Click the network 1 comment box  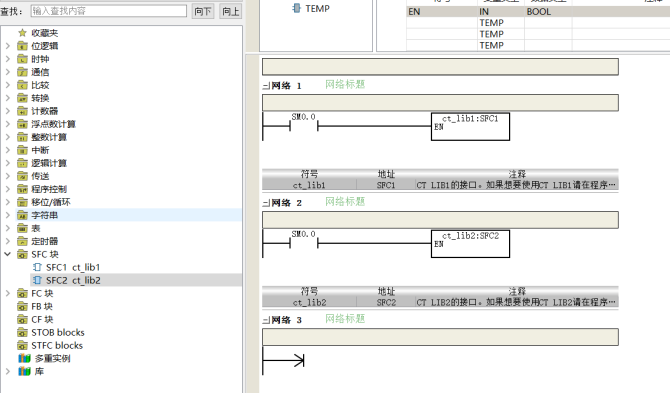click(440, 103)
